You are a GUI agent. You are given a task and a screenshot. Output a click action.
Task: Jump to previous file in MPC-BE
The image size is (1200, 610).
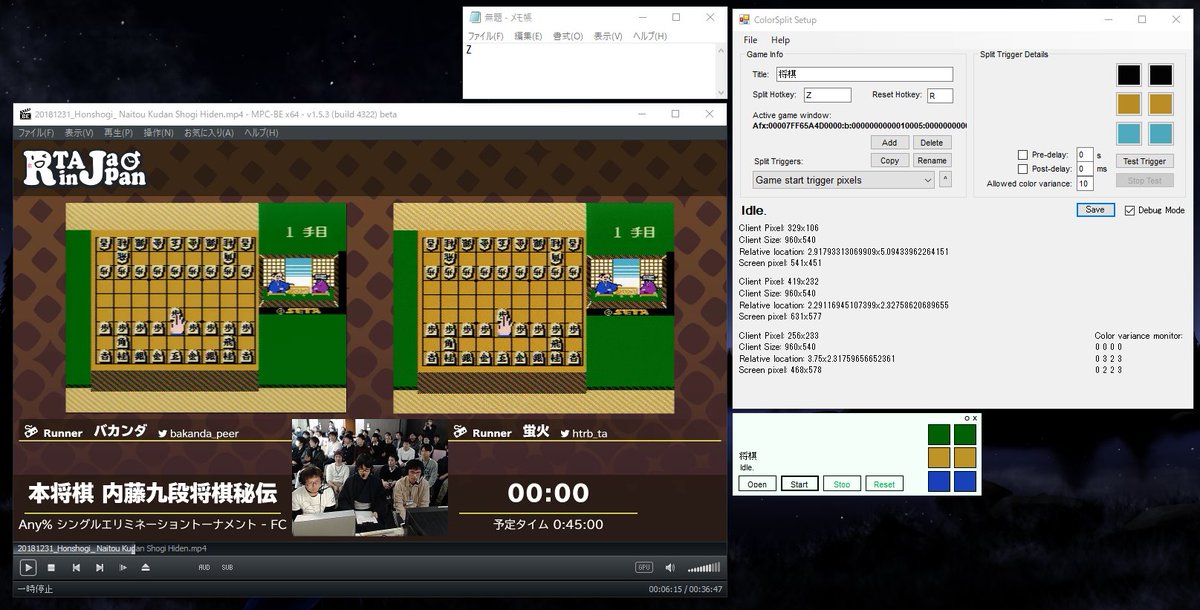coord(76,568)
